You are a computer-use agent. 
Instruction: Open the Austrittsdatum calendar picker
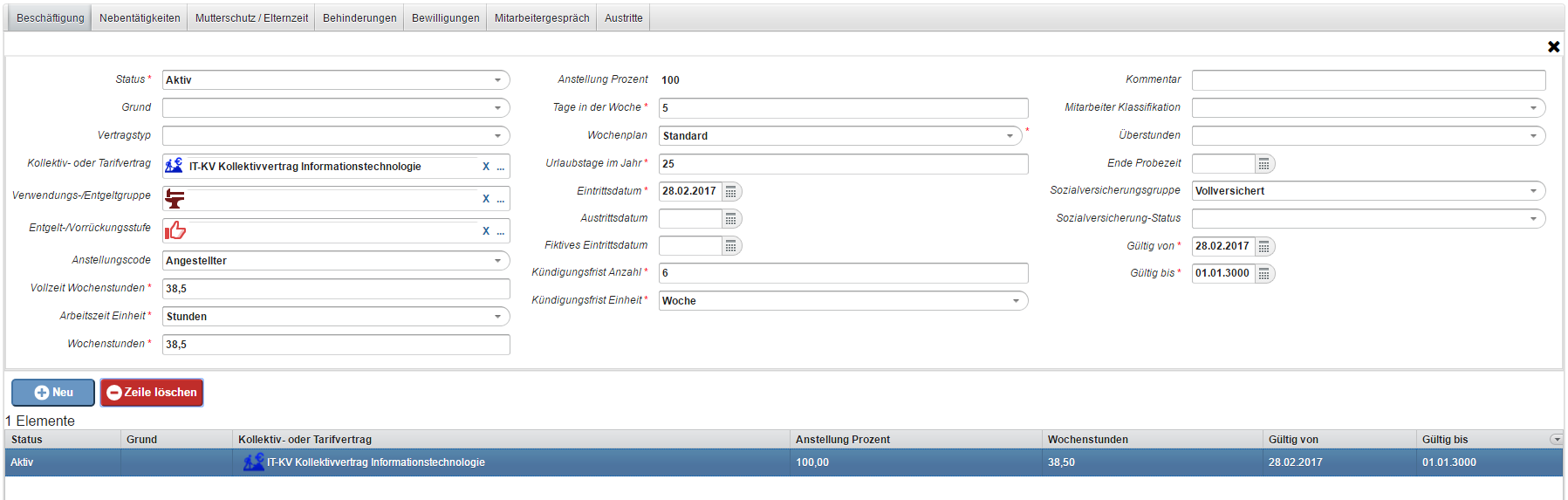pyautogui.click(x=731, y=219)
